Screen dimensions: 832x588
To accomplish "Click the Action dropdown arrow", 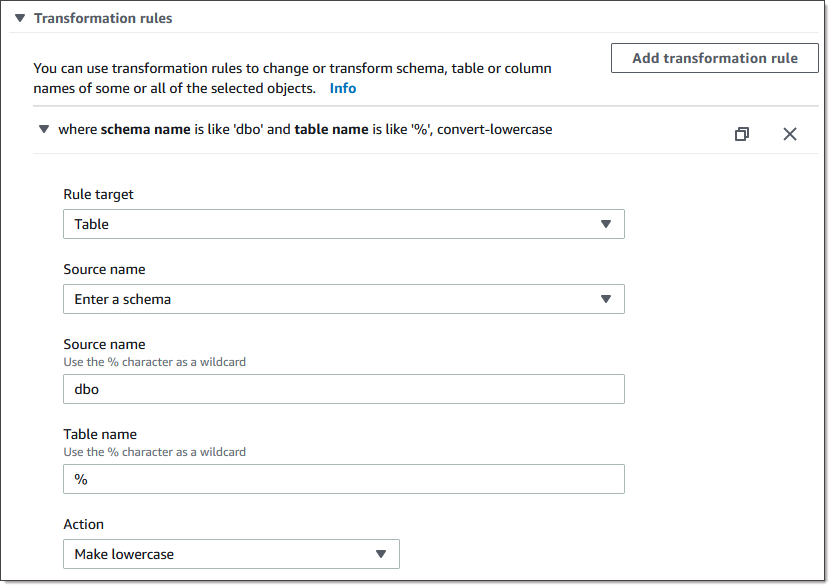I will point(380,554).
